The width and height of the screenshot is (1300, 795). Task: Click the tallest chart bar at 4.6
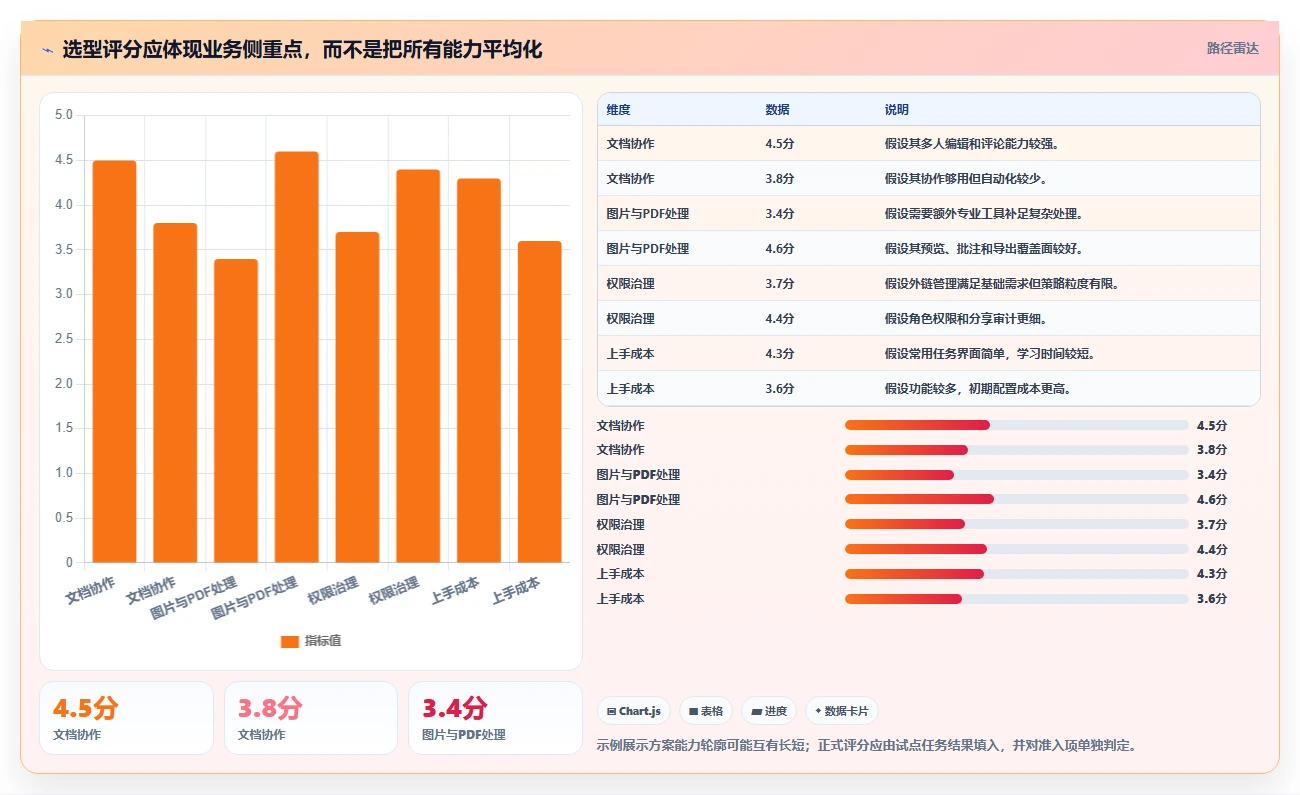[x=297, y=357]
